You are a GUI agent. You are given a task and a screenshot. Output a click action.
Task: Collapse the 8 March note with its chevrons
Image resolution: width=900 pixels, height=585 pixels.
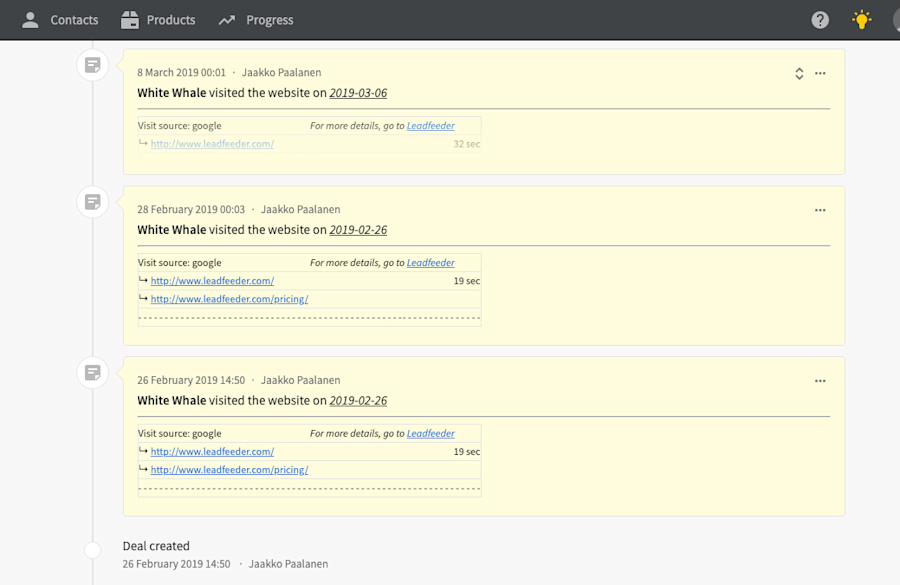[798, 72]
